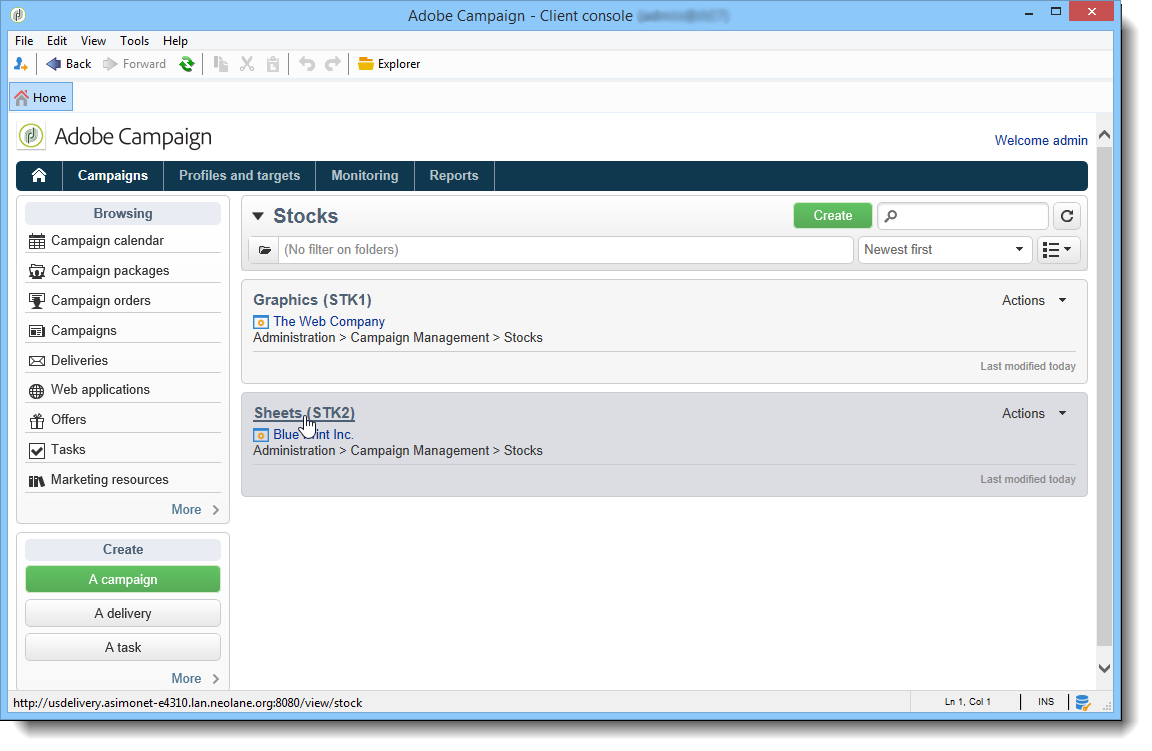The height and width of the screenshot is (751, 1152).
Task: Click the Welcome admin link
Action: (1041, 140)
